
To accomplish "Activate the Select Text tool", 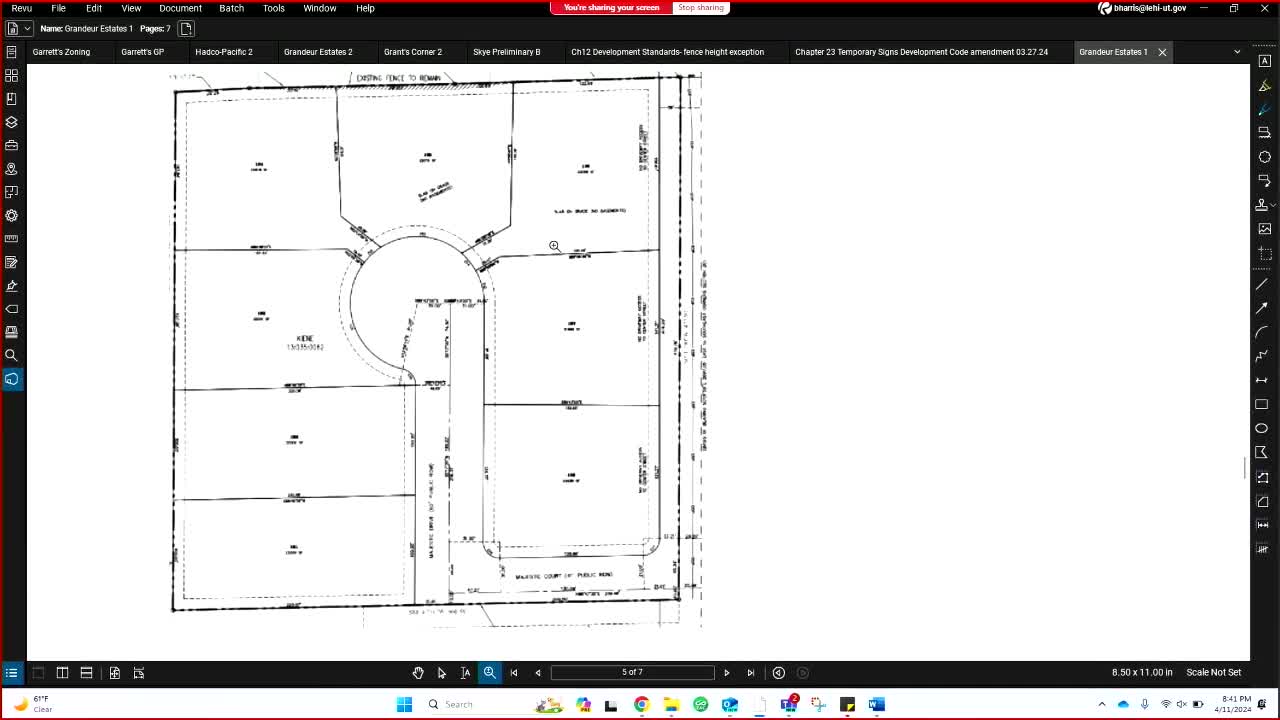I will click(465, 673).
